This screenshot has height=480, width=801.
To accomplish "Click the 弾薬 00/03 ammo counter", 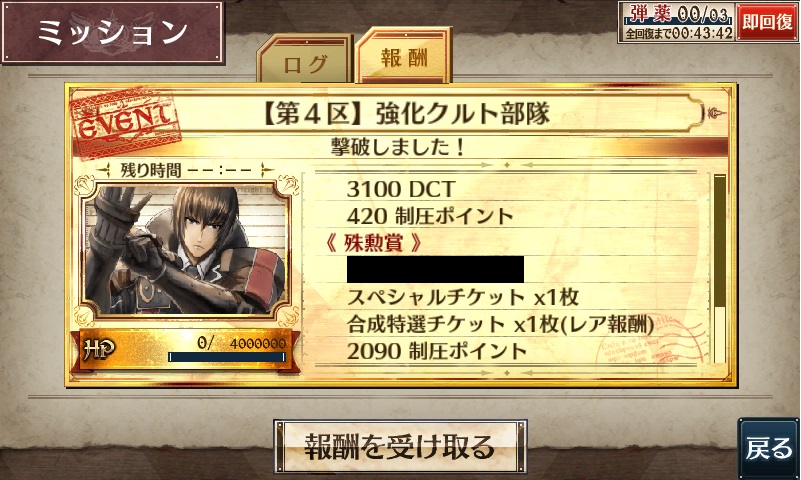I will (x=677, y=14).
